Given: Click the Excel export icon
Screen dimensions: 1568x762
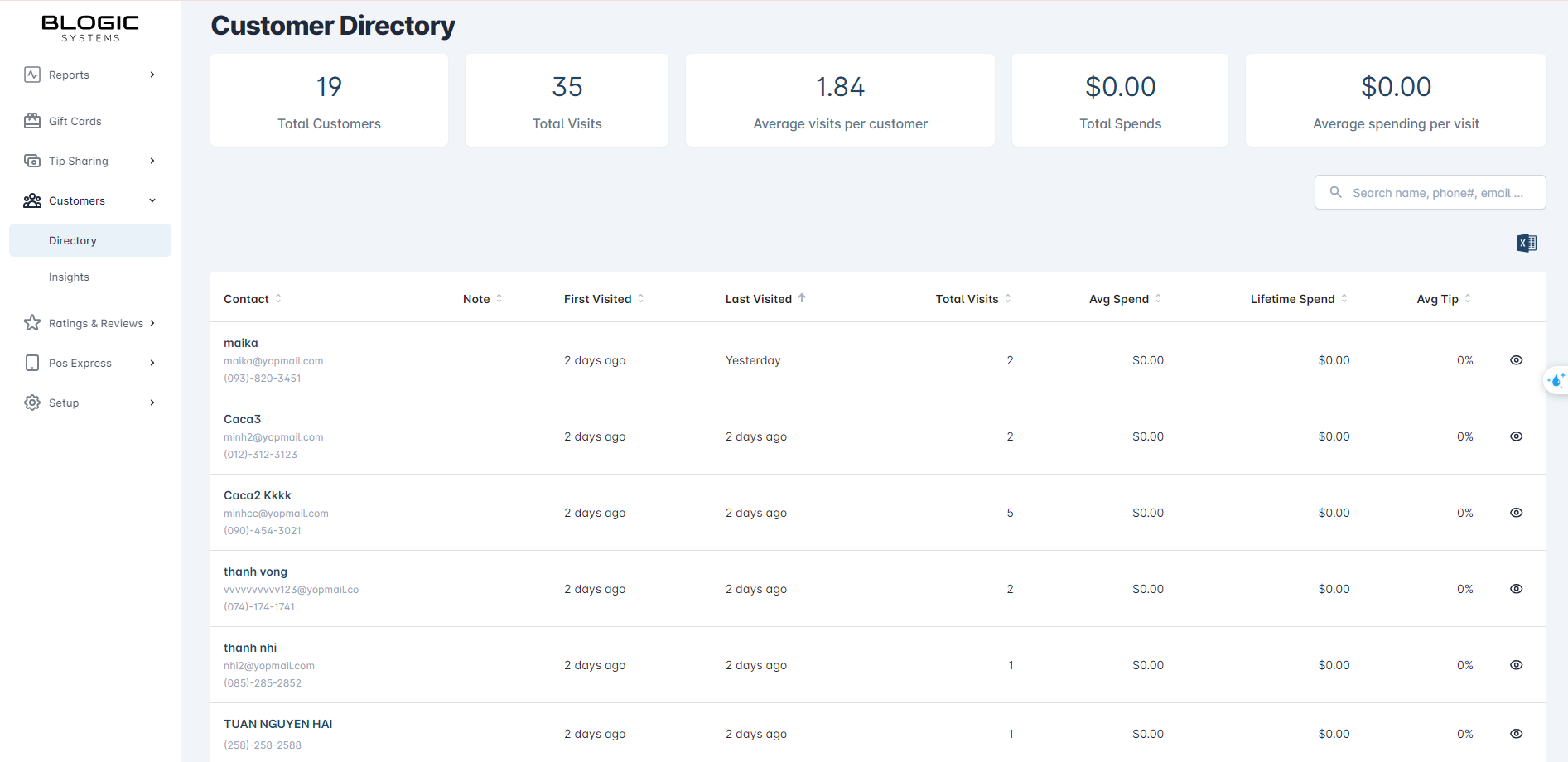Looking at the screenshot, I should pos(1527,243).
